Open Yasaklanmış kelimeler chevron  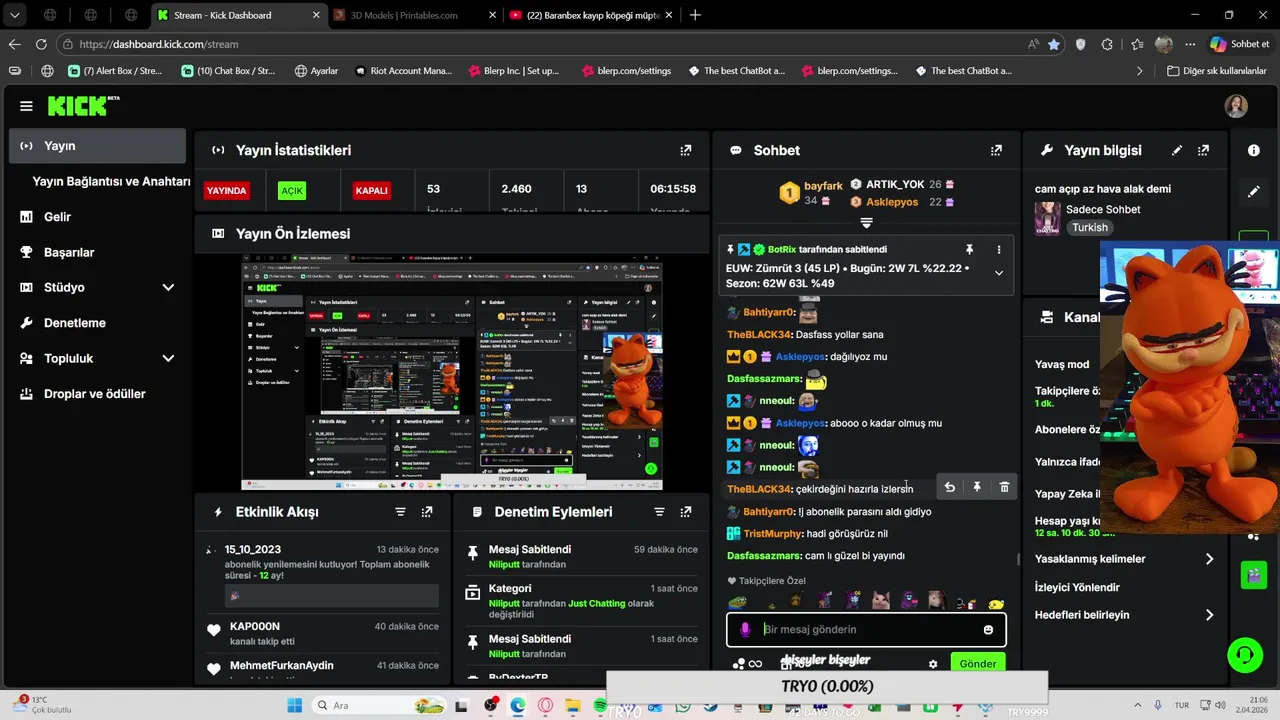click(1209, 559)
